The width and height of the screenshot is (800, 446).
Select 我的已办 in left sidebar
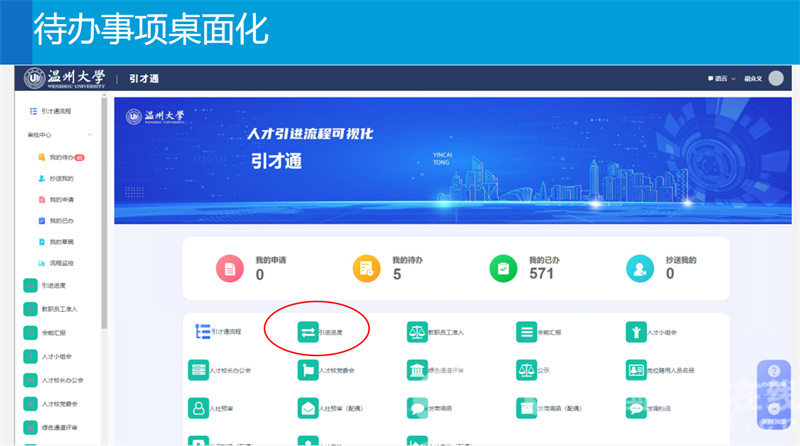click(x=56, y=221)
